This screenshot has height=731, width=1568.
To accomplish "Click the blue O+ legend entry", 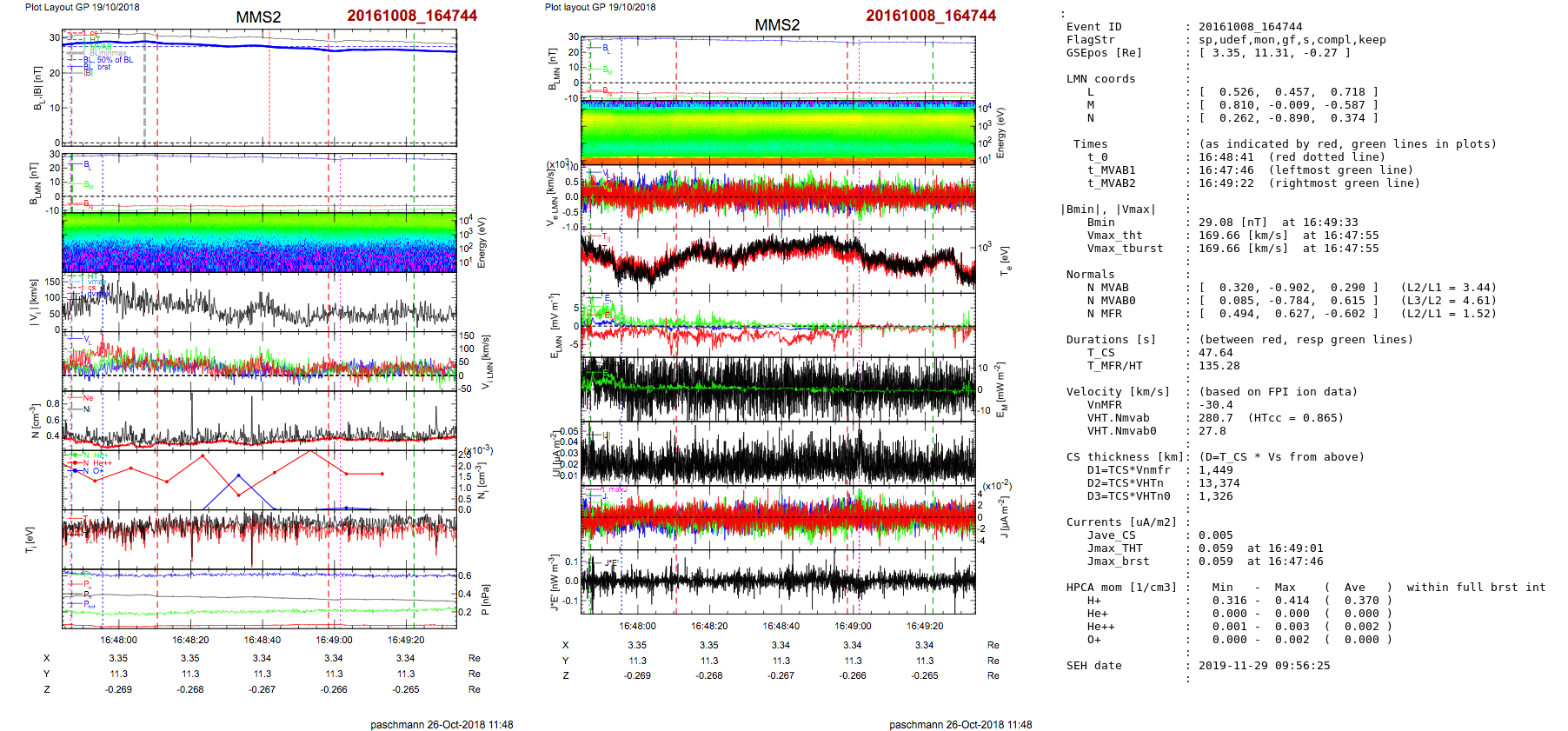I will 97,471.
